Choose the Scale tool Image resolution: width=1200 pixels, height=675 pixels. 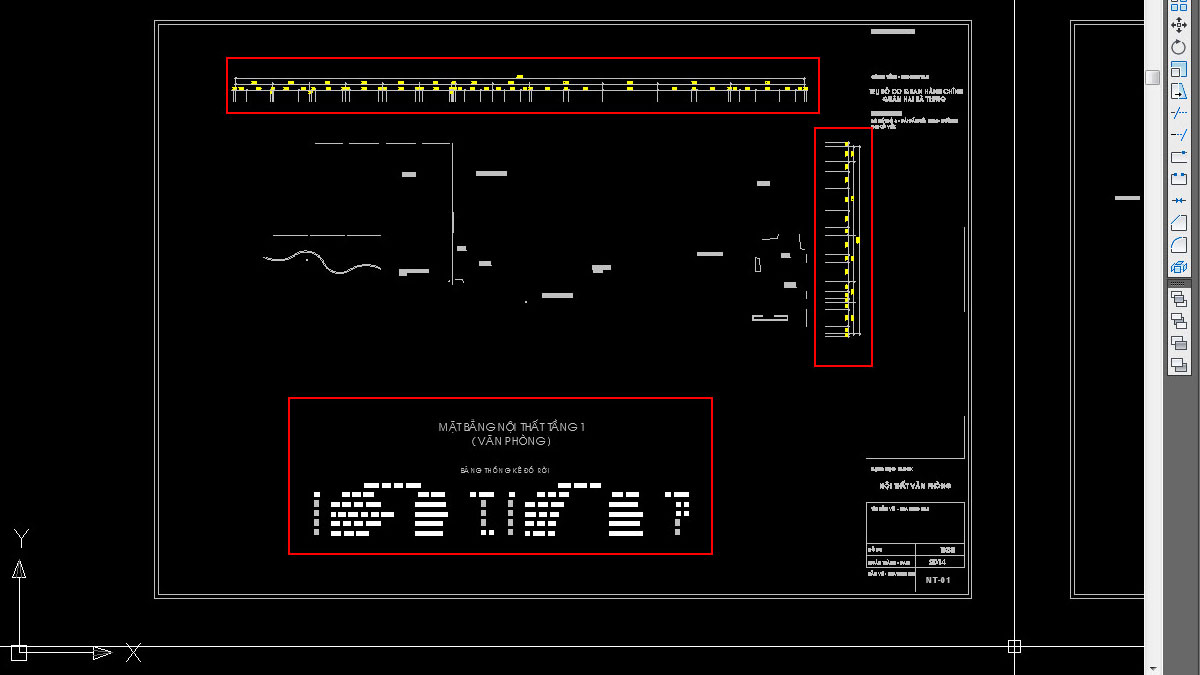tap(1179, 69)
